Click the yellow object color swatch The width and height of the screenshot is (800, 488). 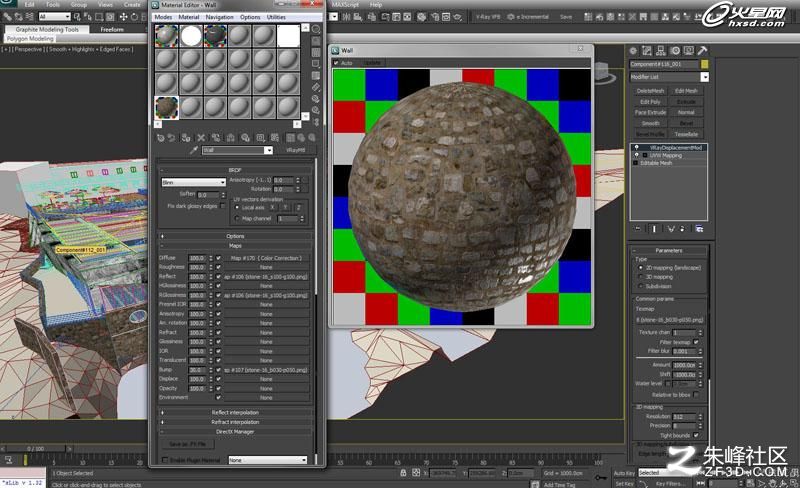click(705, 64)
